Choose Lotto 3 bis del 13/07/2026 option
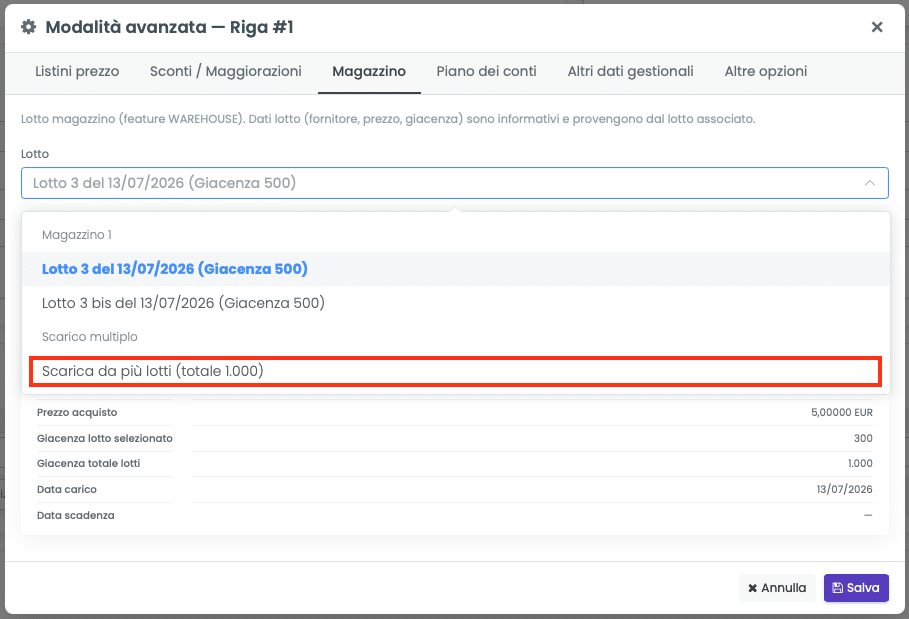 (x=456, y=303)
